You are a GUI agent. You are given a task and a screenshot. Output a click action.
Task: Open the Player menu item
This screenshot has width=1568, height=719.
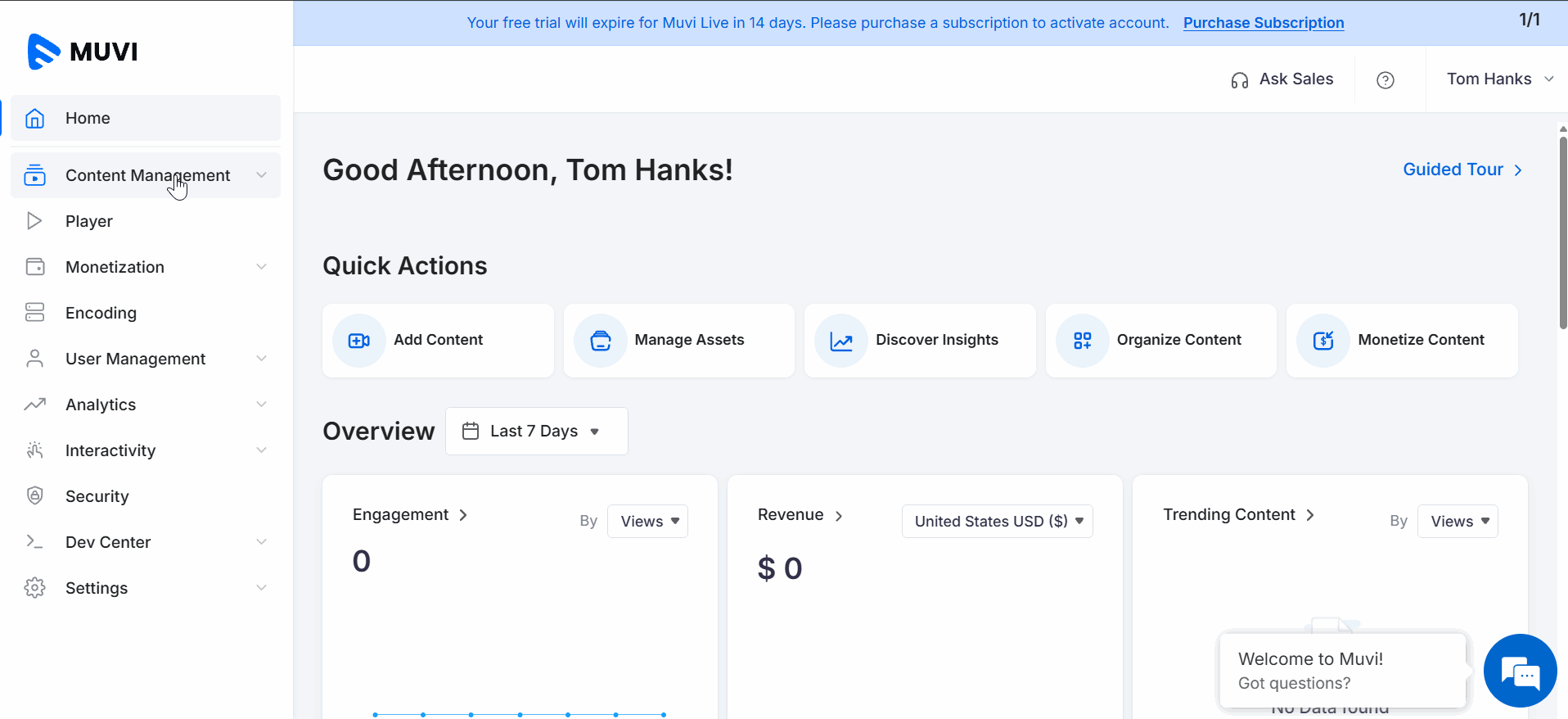(x=89, y=221)
